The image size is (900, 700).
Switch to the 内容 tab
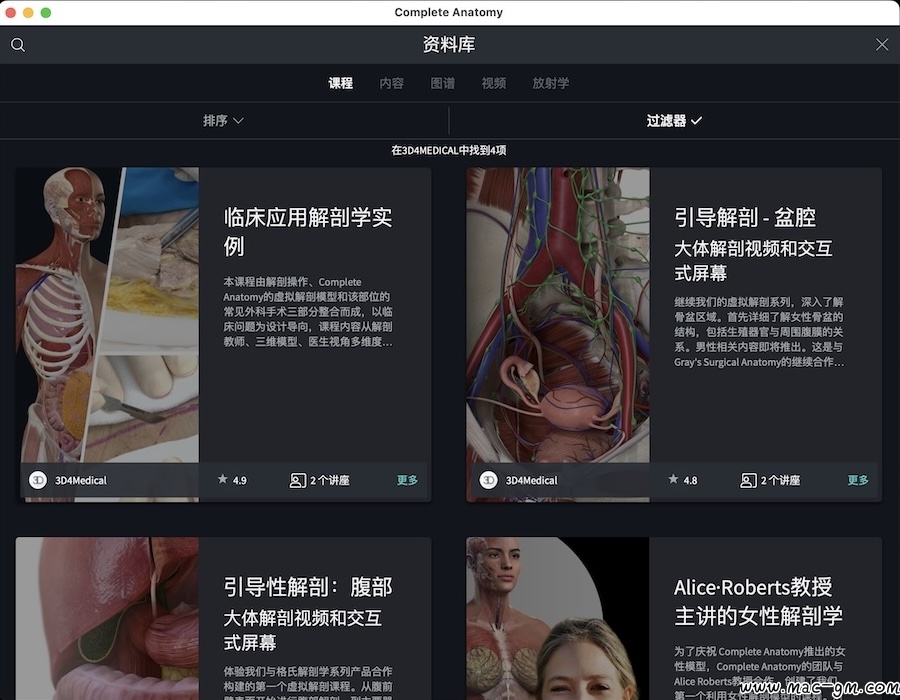click(391, 83)
